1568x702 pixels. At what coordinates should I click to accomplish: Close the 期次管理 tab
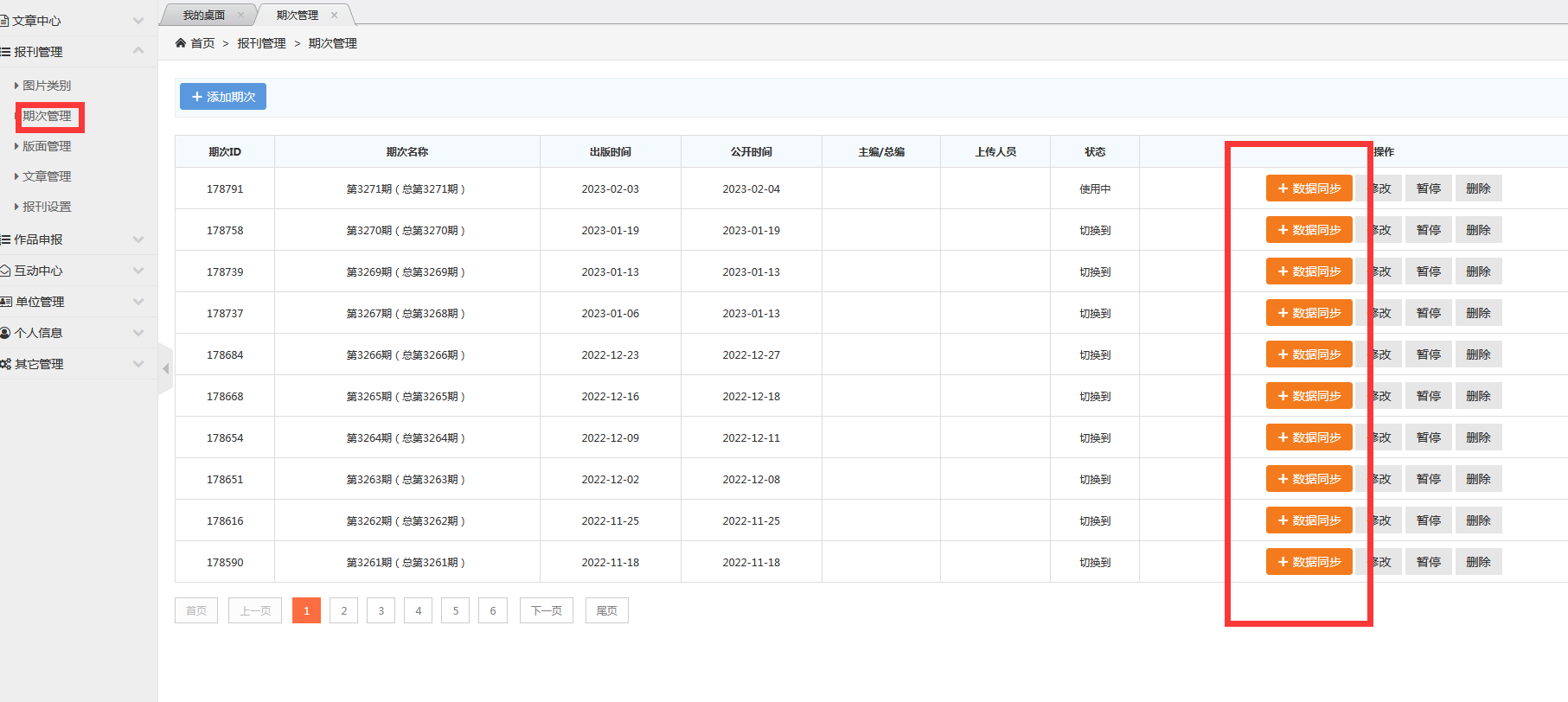click(x=334, y=15)
